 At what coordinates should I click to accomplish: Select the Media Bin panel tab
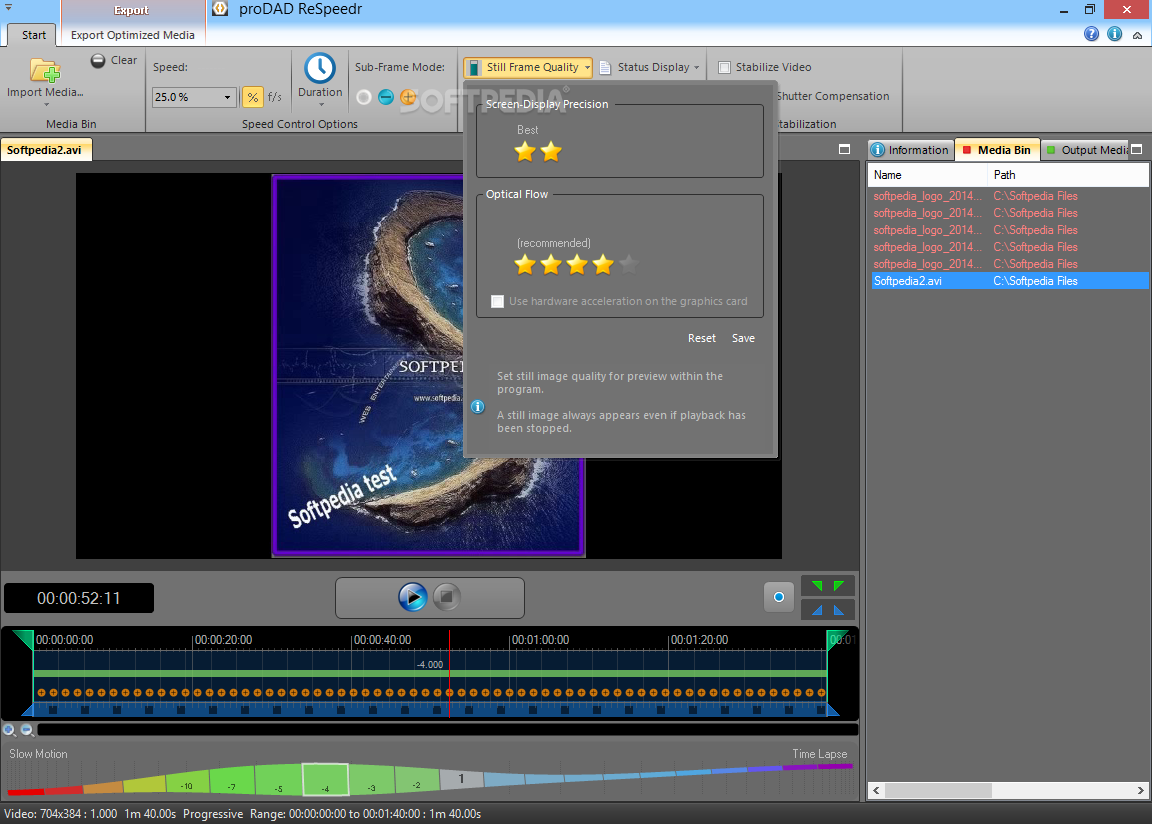click(x=997, y=150)
